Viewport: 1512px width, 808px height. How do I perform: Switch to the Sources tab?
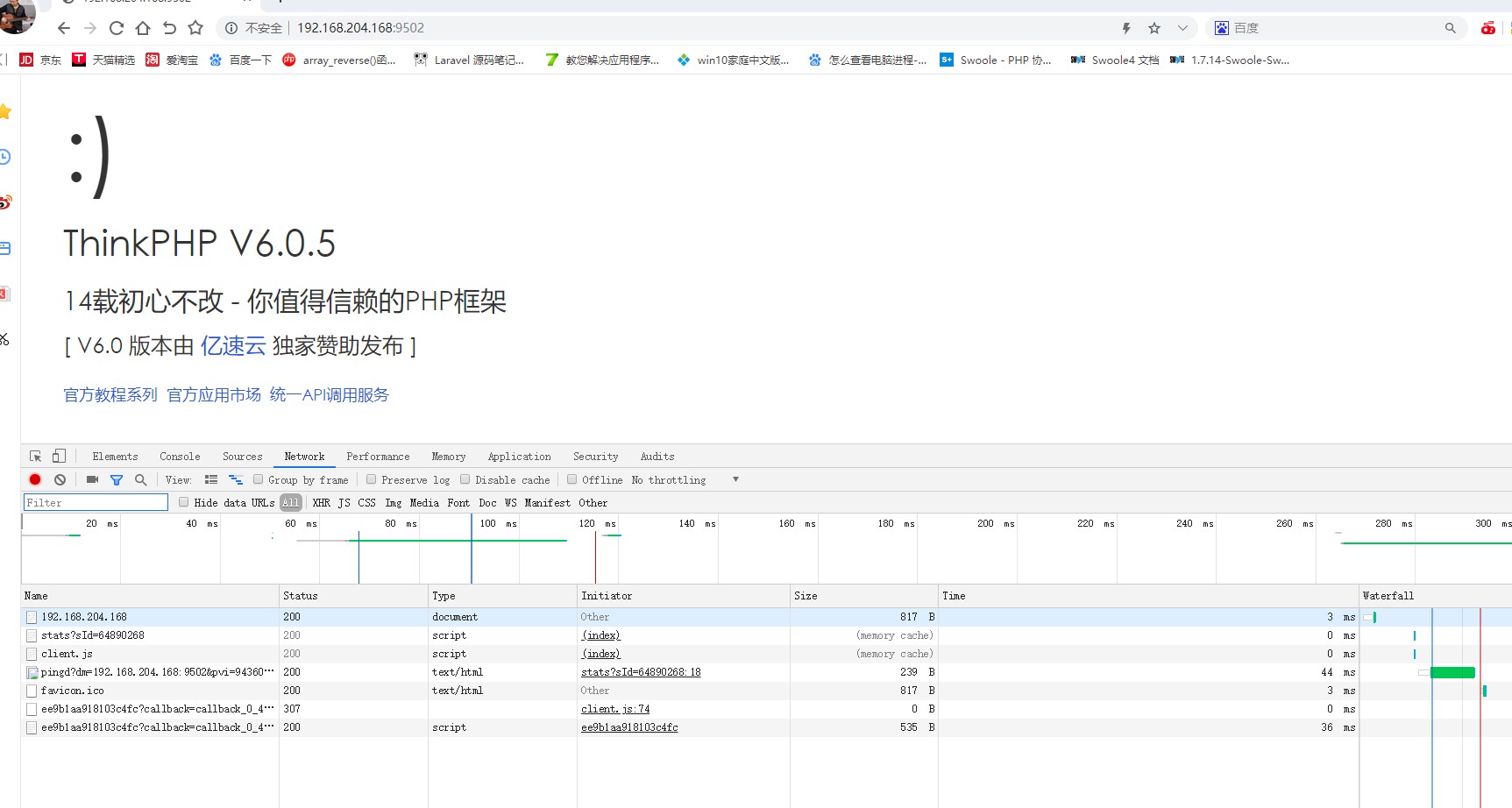(242, 456)
